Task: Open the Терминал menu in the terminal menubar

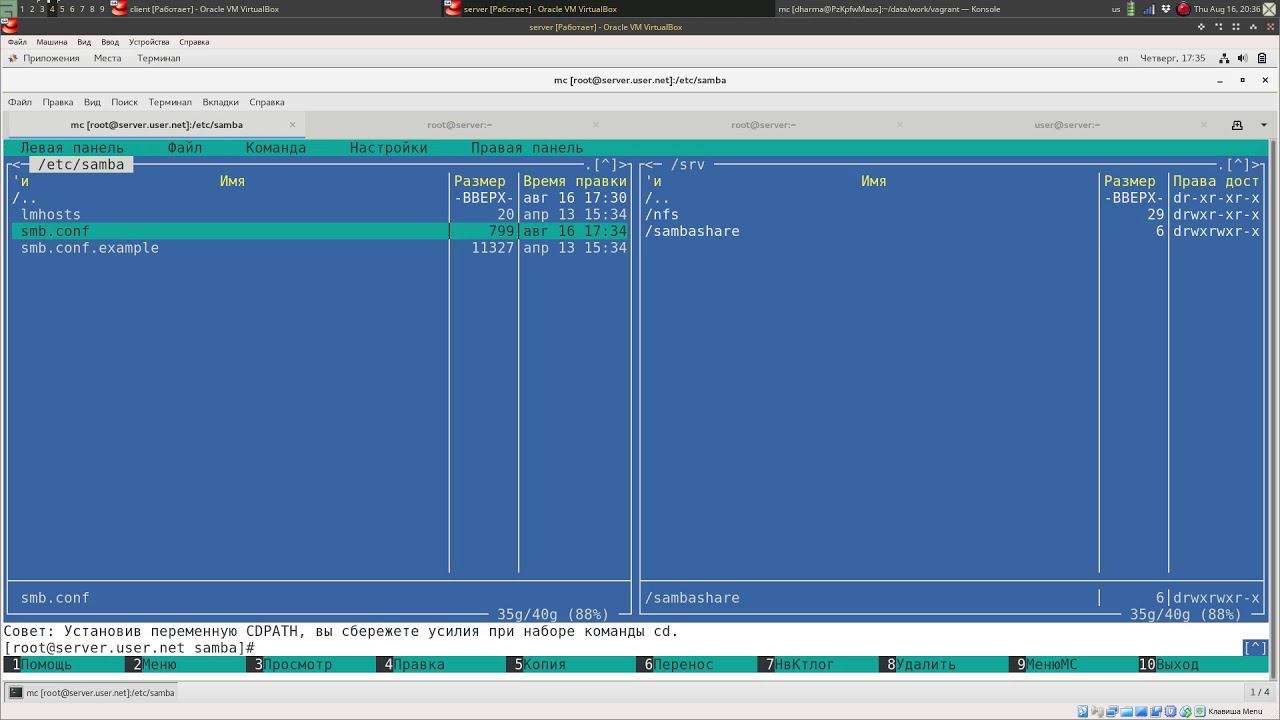Action: (x=170, y=102)
